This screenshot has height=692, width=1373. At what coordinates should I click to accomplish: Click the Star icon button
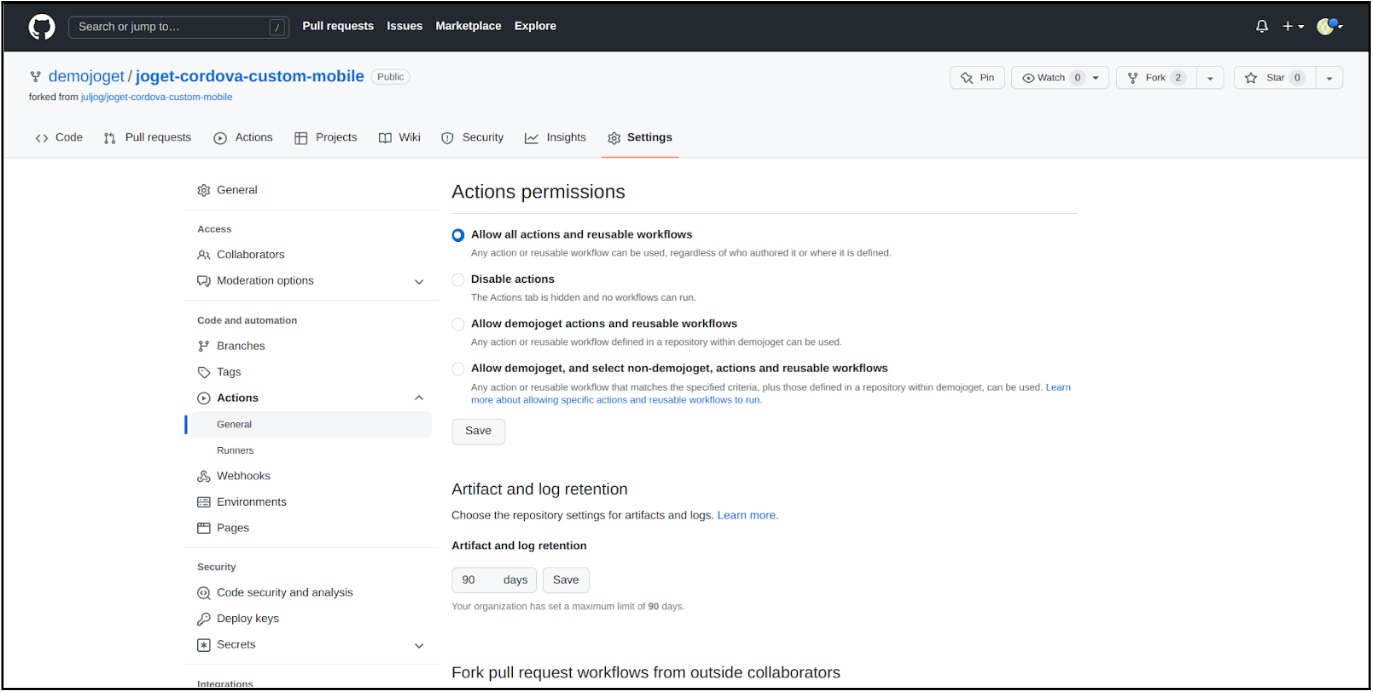click(1274, 78)
